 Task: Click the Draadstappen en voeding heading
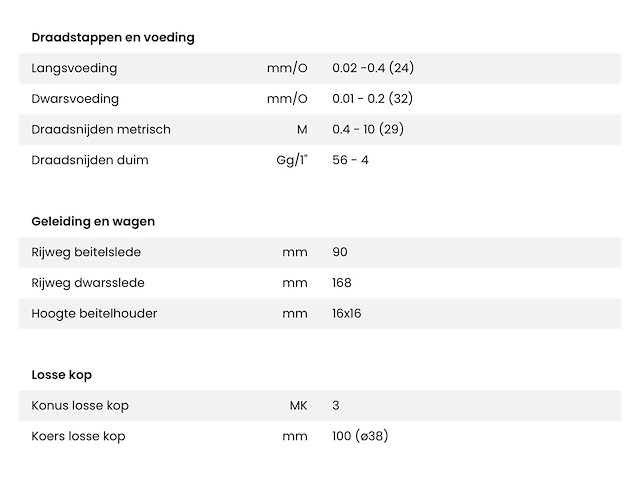(113, 38)
